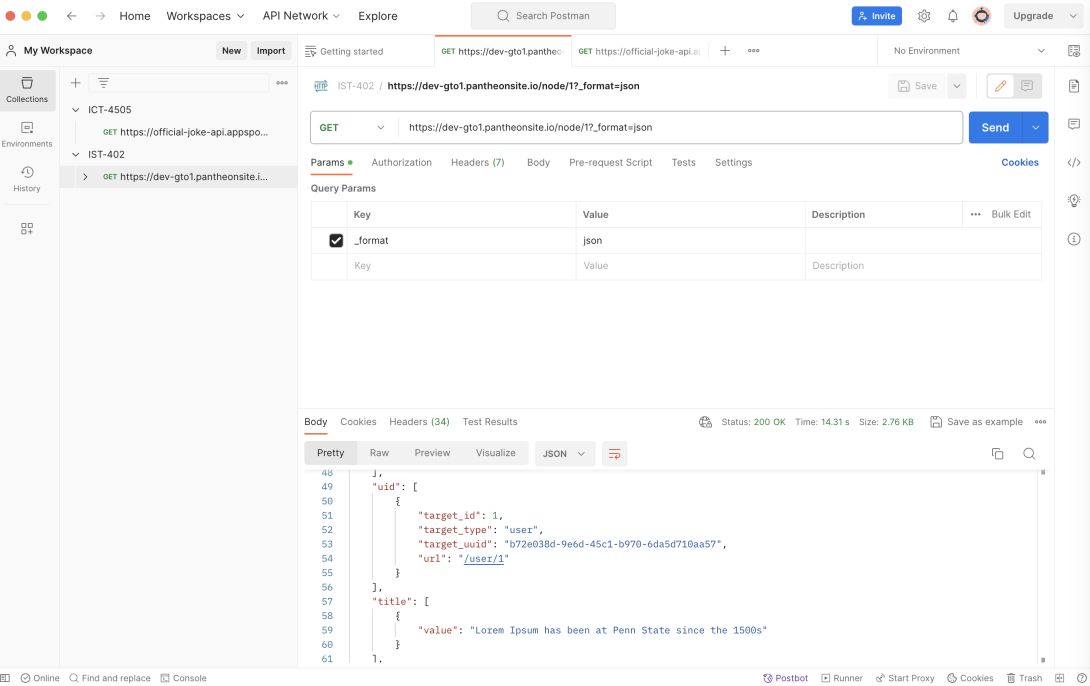
Task: Open the Collections sidebar panel
Action: pyautogui.click(x=27, y=90)
